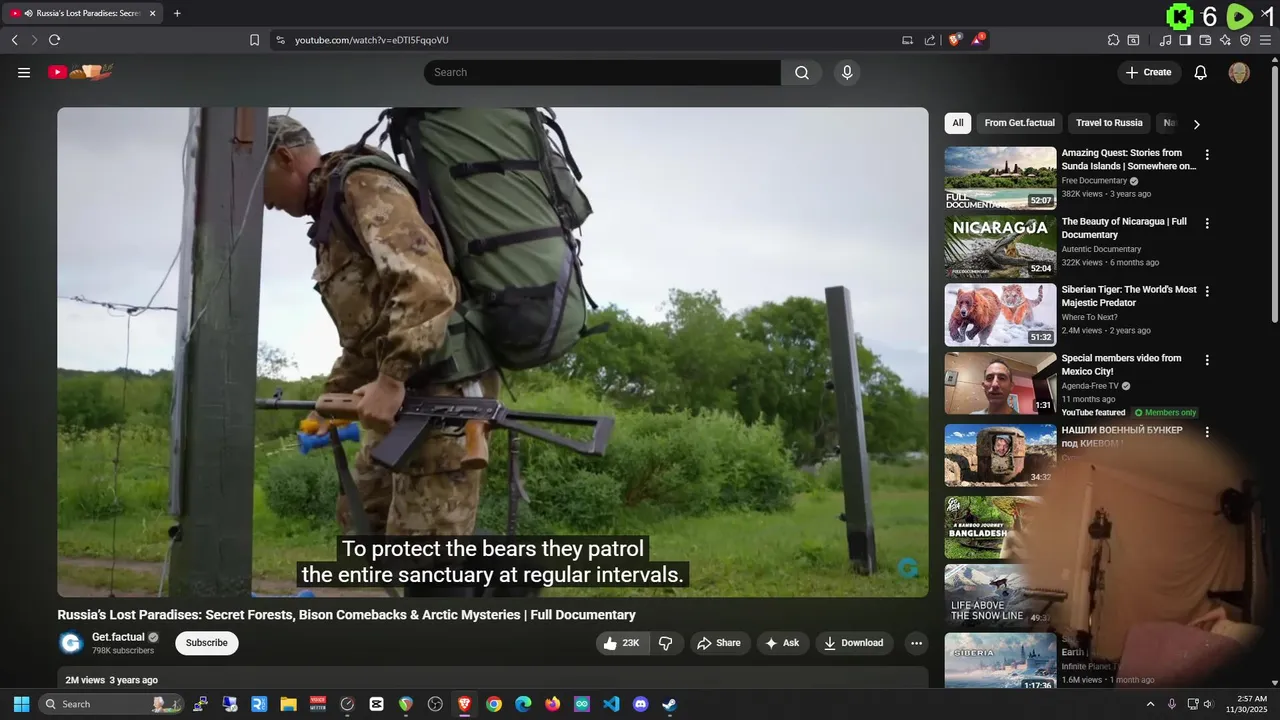The image size is (1280, 720).
Task: Show hidden system tray icons
Action: point(1150,704)
